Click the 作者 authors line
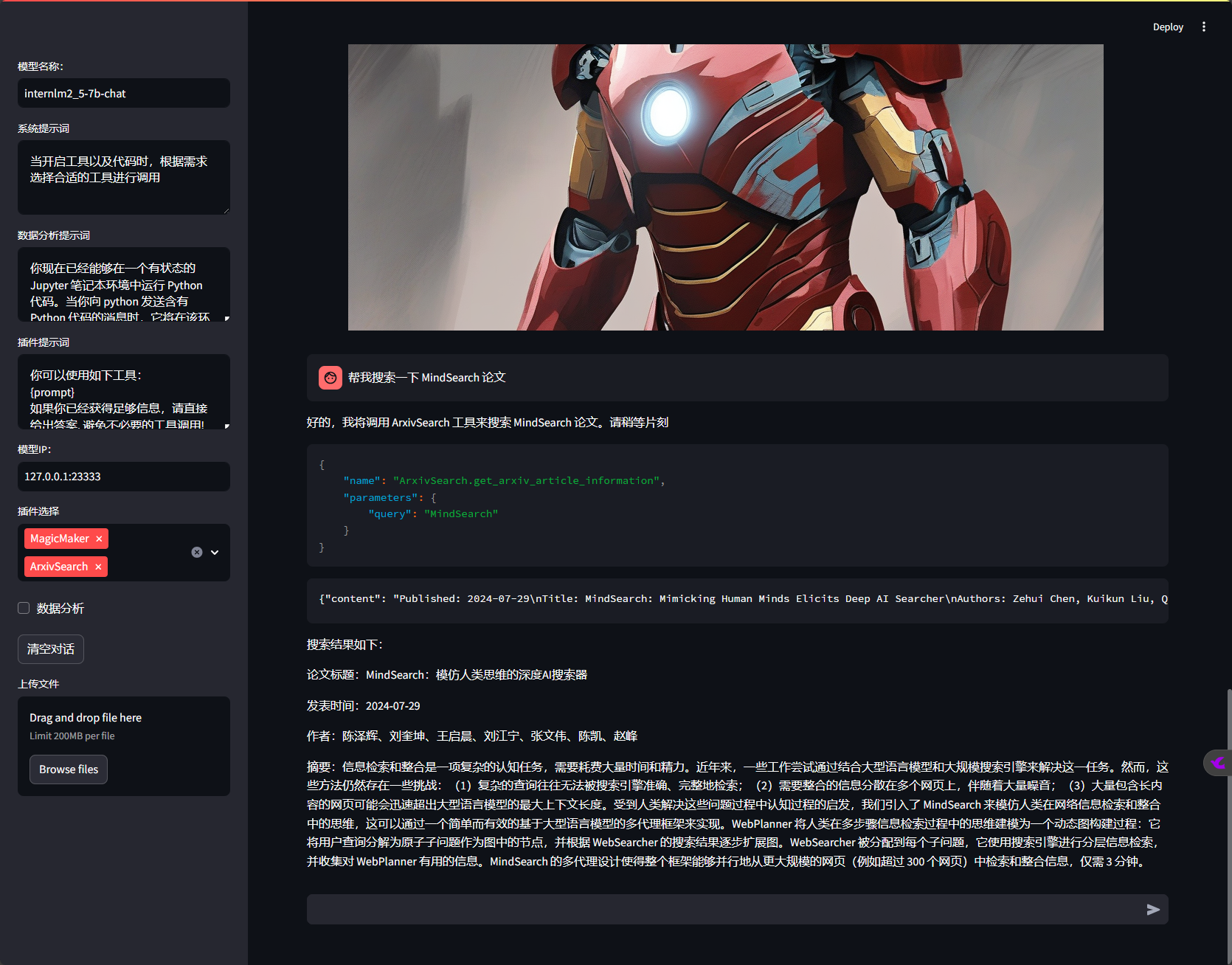This screenshot has height=965, width=1232. tap(472, 736)
